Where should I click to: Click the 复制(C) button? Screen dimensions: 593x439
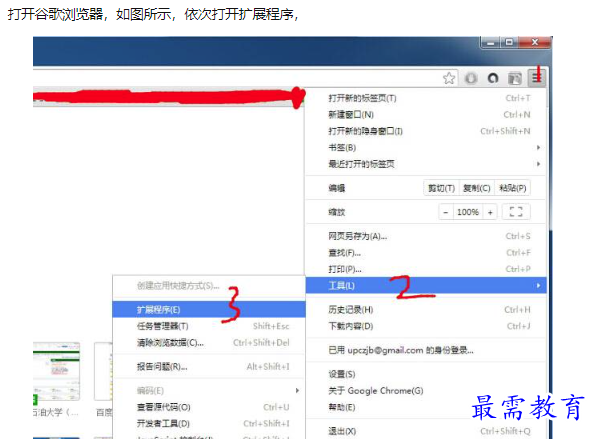tap(477, 188)
